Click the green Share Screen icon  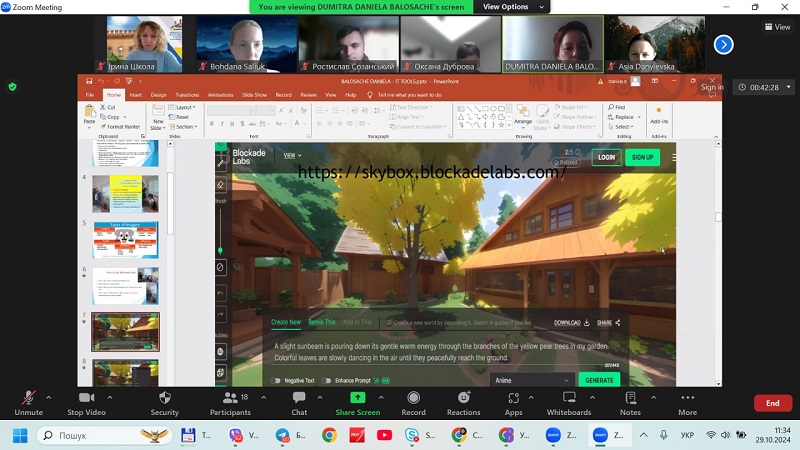[358, 397]
